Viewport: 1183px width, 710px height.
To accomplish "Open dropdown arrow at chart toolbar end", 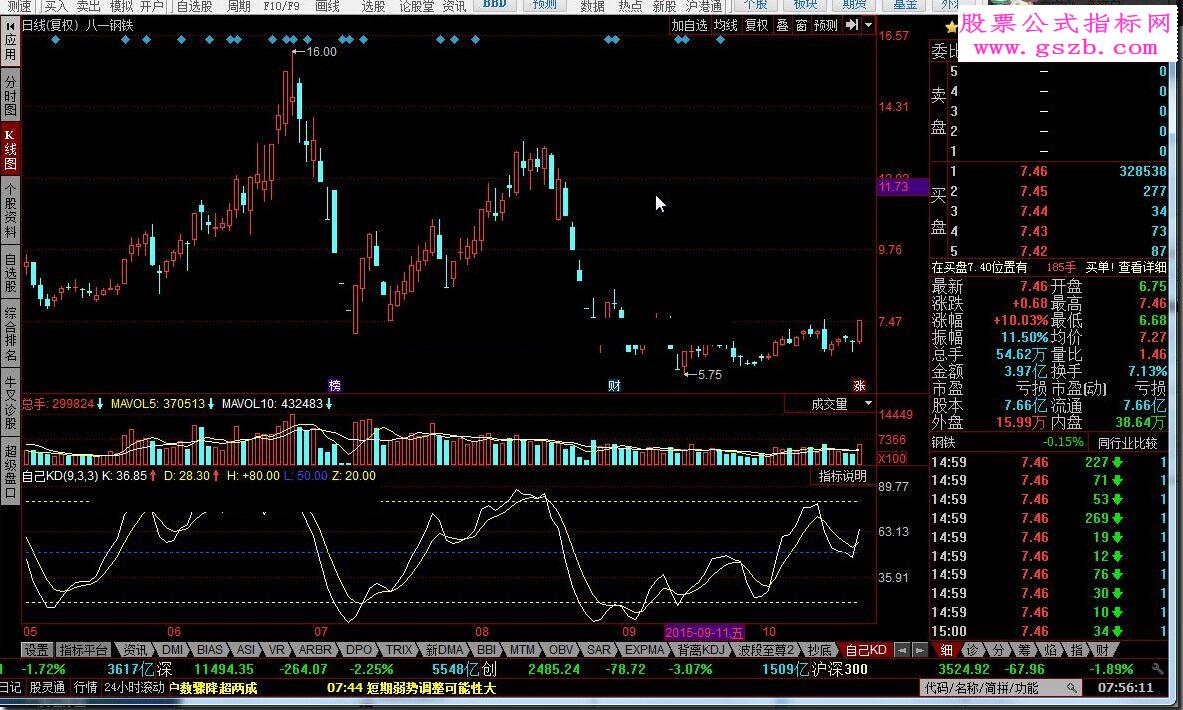I will pyautogui.click(x=868, y=25).
